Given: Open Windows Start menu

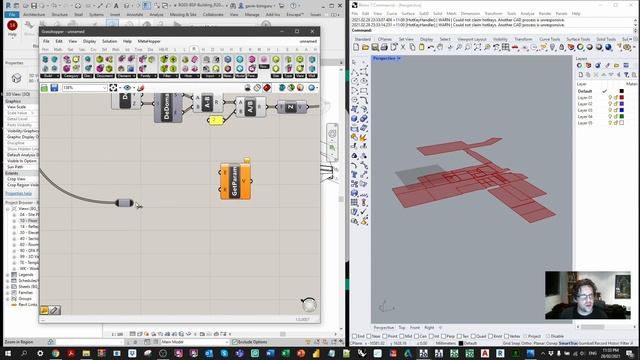Looking at the screenshot, I should 7,353.
